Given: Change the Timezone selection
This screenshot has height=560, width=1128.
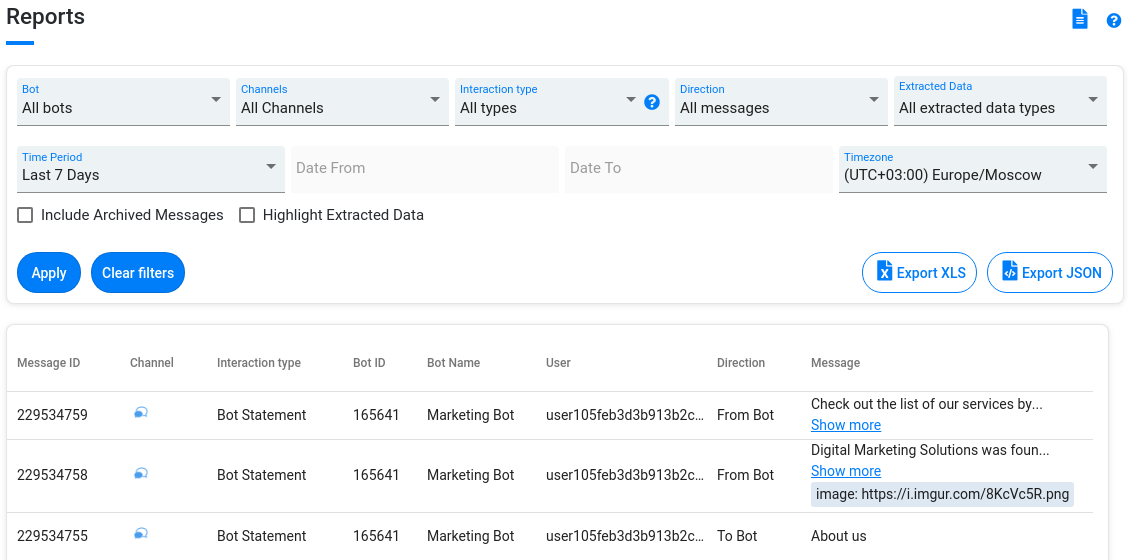Looking at the screenshot, I should [971, 169].
